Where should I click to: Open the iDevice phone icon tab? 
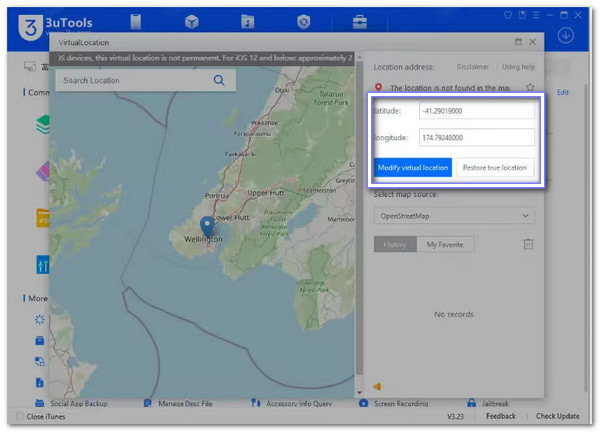point(135,21)
